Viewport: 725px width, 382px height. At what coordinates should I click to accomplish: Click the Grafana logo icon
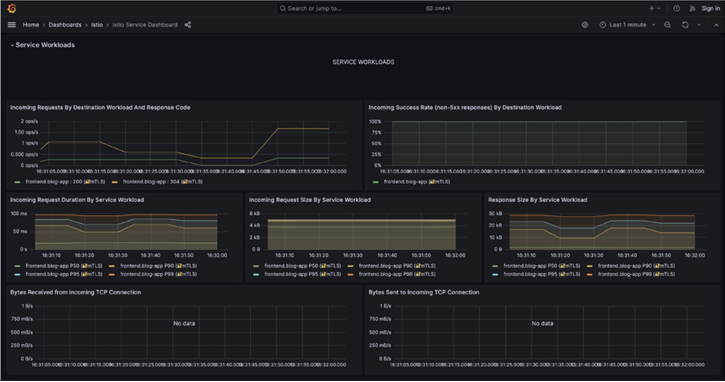coord(12,8)
